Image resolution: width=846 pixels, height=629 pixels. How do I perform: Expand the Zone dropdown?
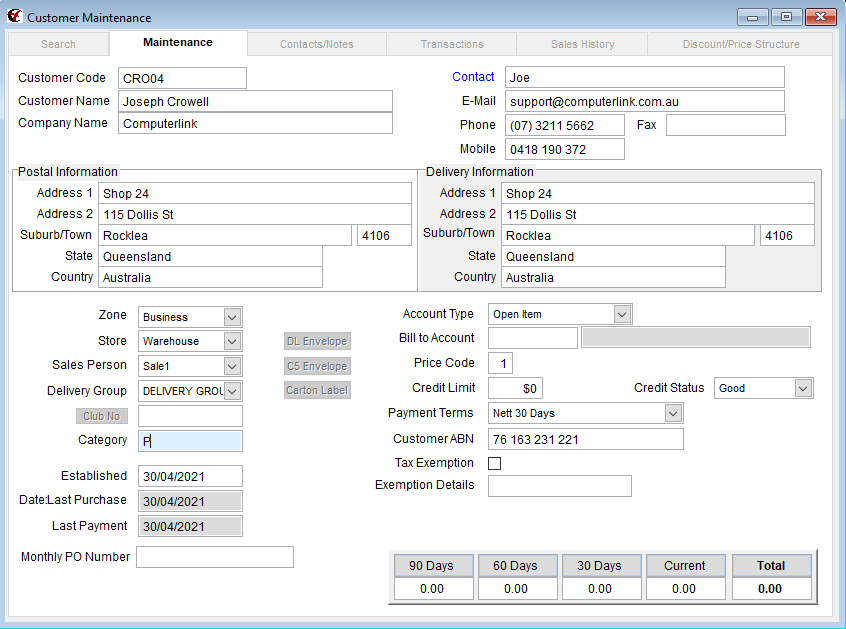coord(233,317)
